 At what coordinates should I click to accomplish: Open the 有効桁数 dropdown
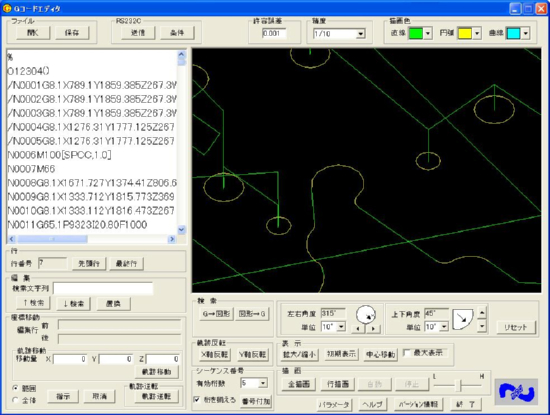(263, 383)
